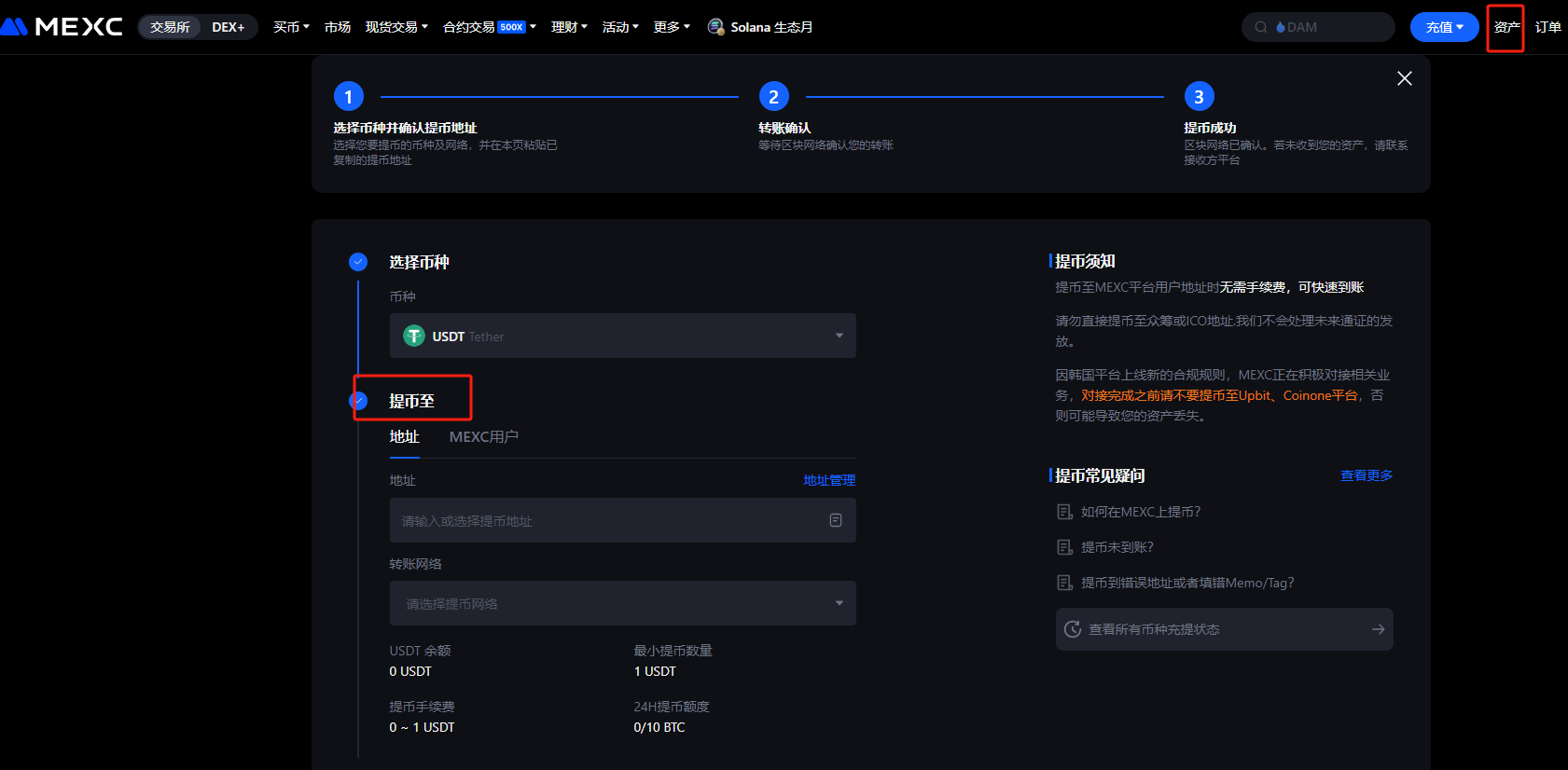Switch to 交易所 mode

[x=170, y=27]
